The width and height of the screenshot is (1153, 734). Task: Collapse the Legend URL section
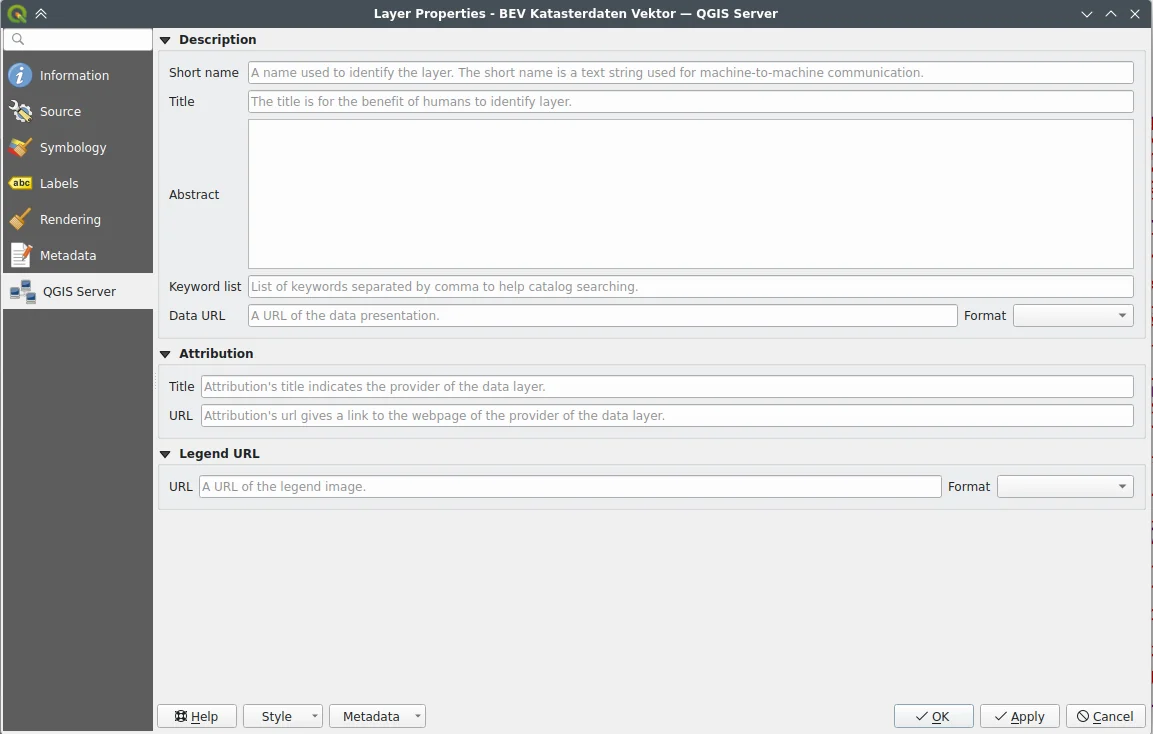point(165,454)
